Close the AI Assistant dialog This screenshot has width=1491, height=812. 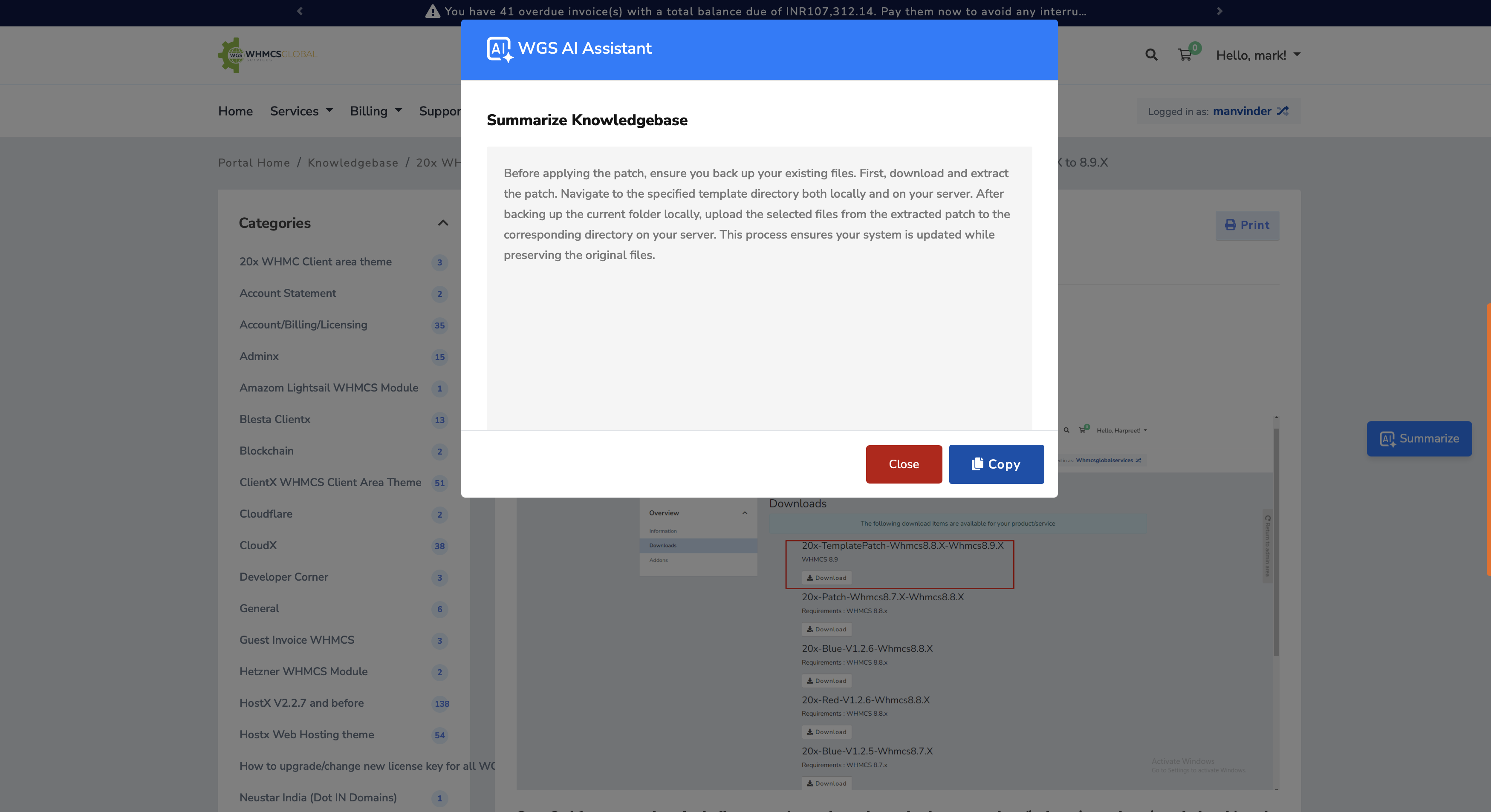[904, 464]
